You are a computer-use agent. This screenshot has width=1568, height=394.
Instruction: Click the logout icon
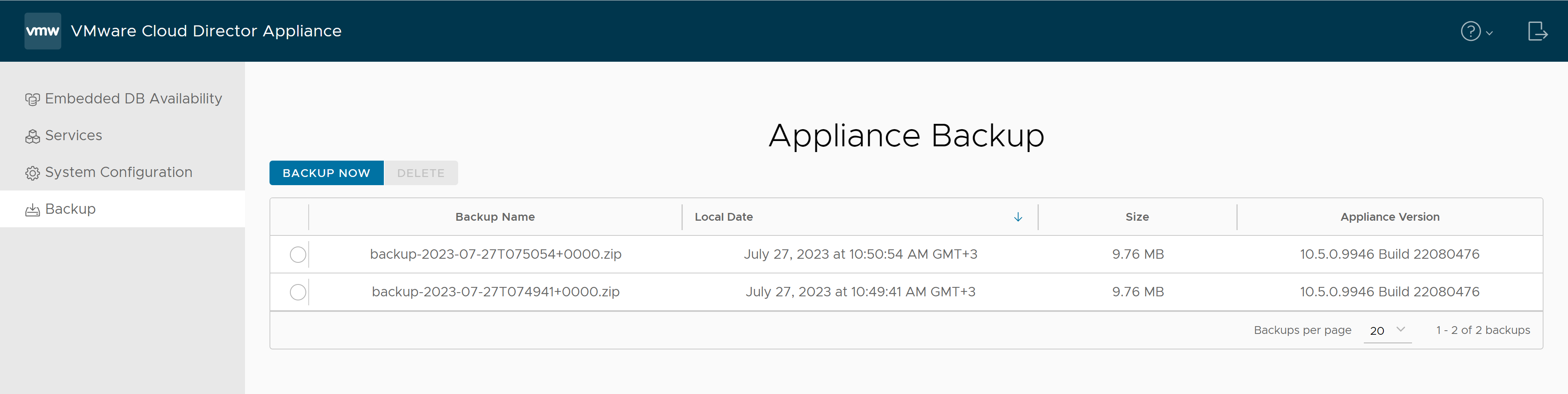(x=1537, y=31)
